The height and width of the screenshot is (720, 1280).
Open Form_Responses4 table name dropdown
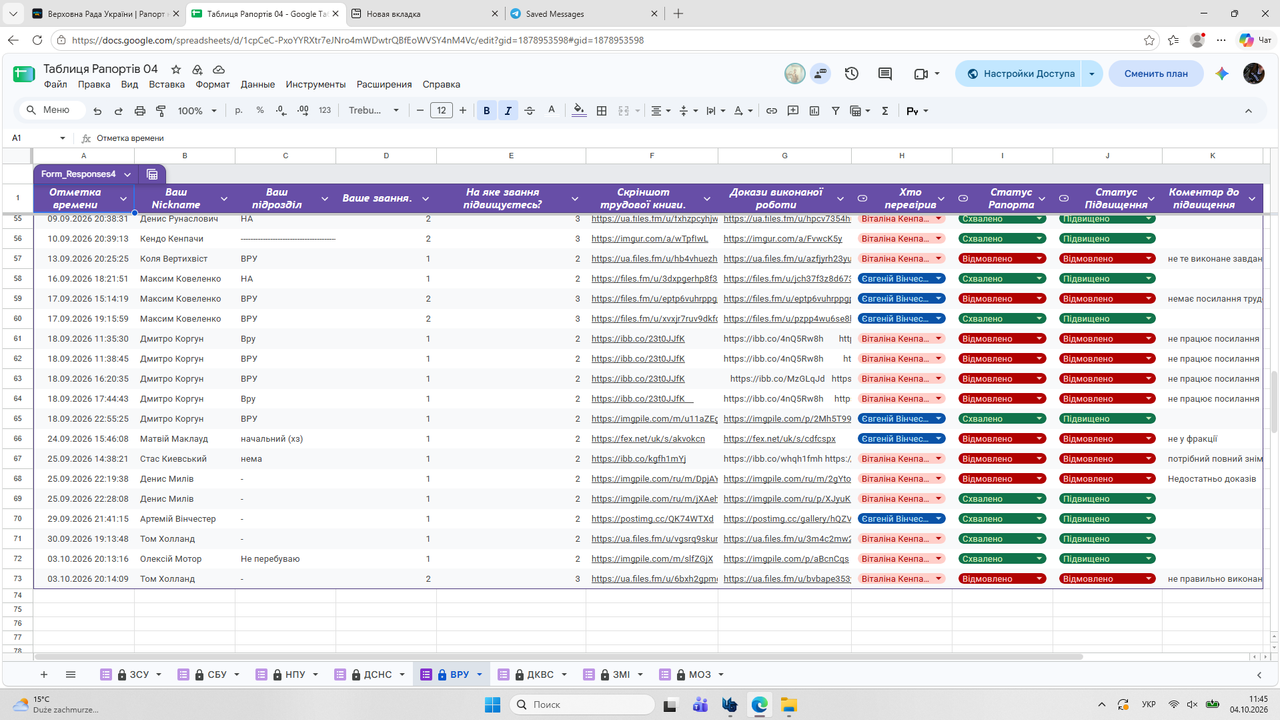(x=127, y=174)
